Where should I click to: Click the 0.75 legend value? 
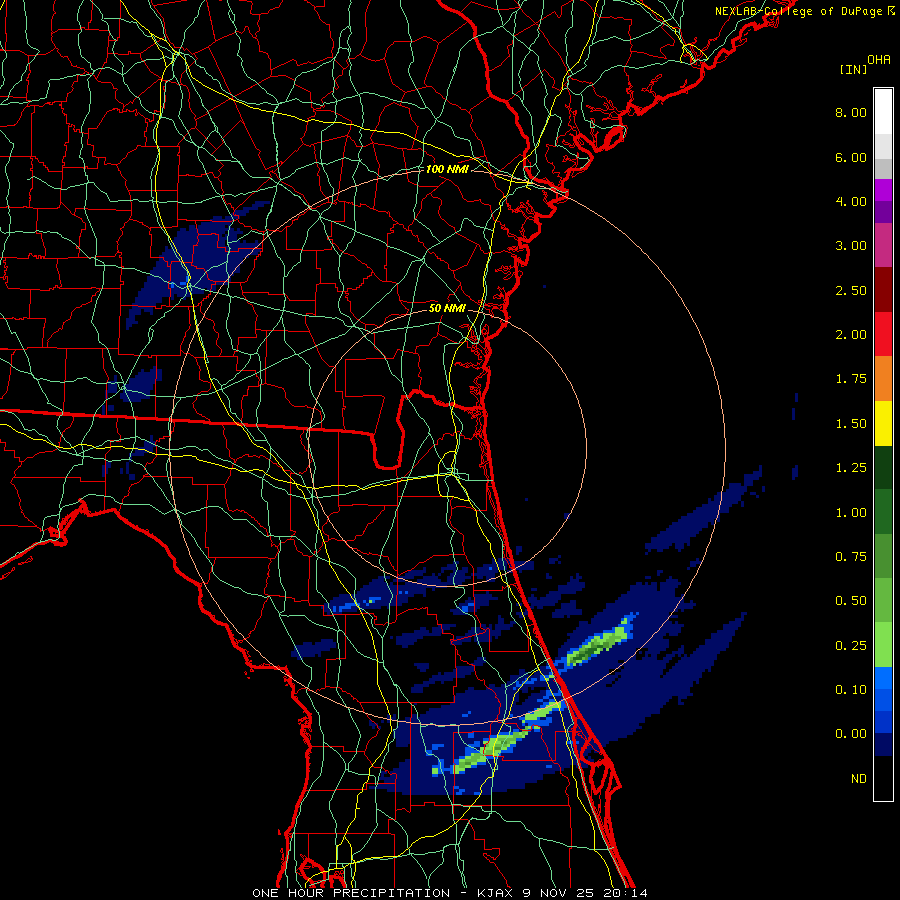coord(851,557)
